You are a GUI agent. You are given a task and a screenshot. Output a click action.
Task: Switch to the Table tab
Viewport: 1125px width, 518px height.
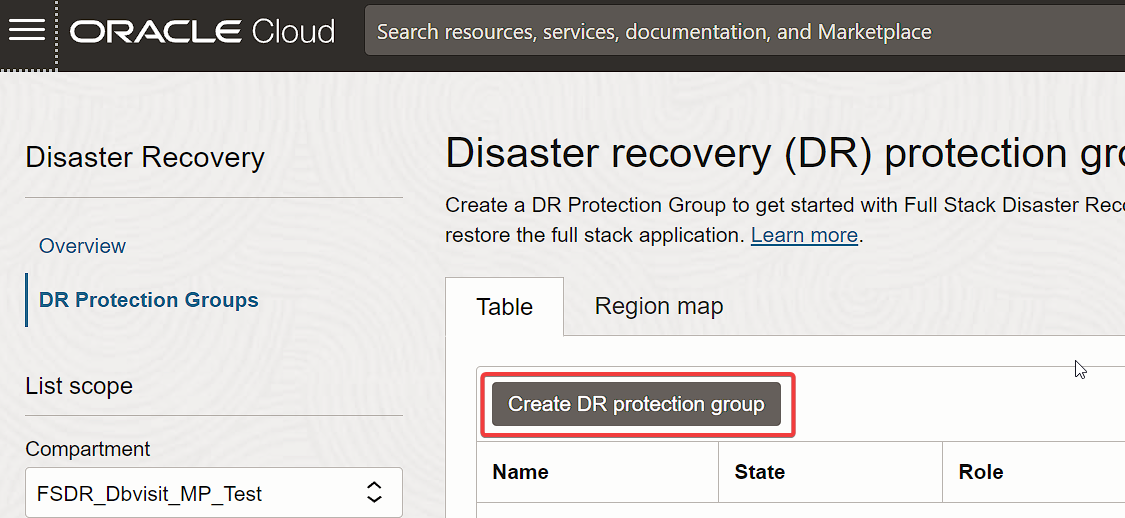point(504,307)
